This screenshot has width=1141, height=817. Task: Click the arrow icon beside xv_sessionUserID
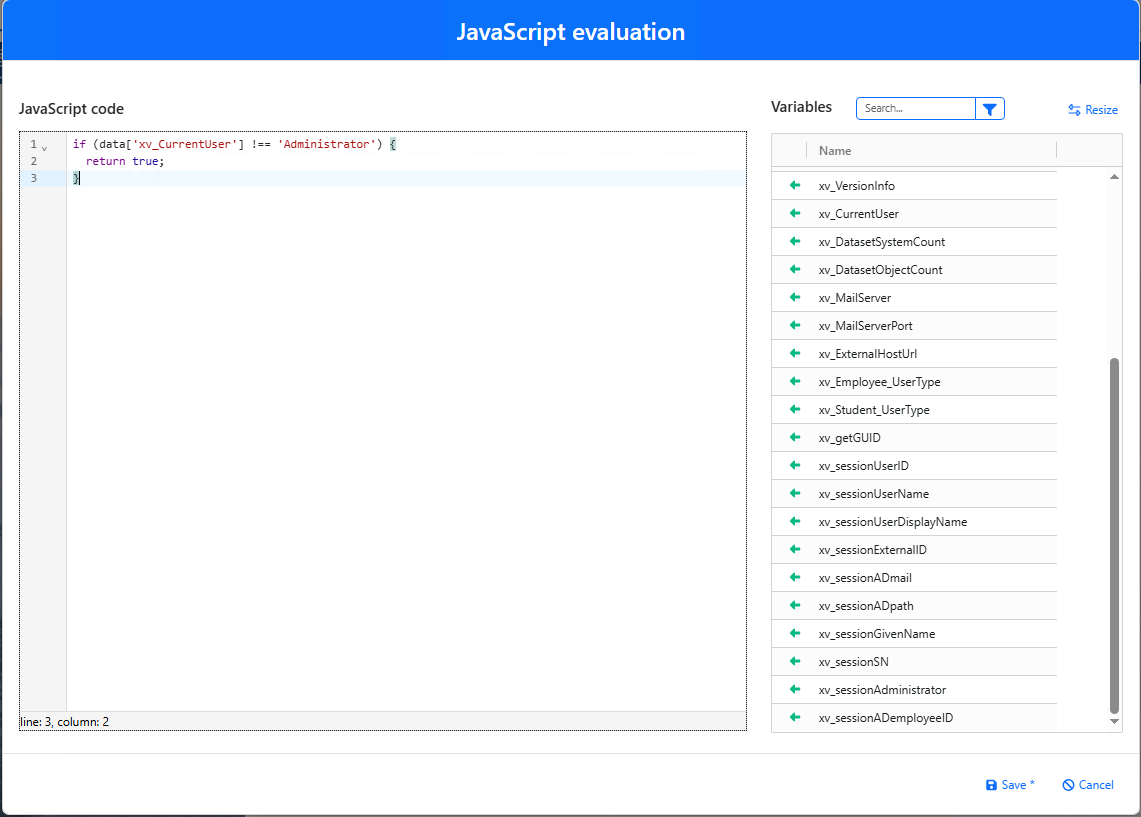pyautogui.click(x=795, y=466)
